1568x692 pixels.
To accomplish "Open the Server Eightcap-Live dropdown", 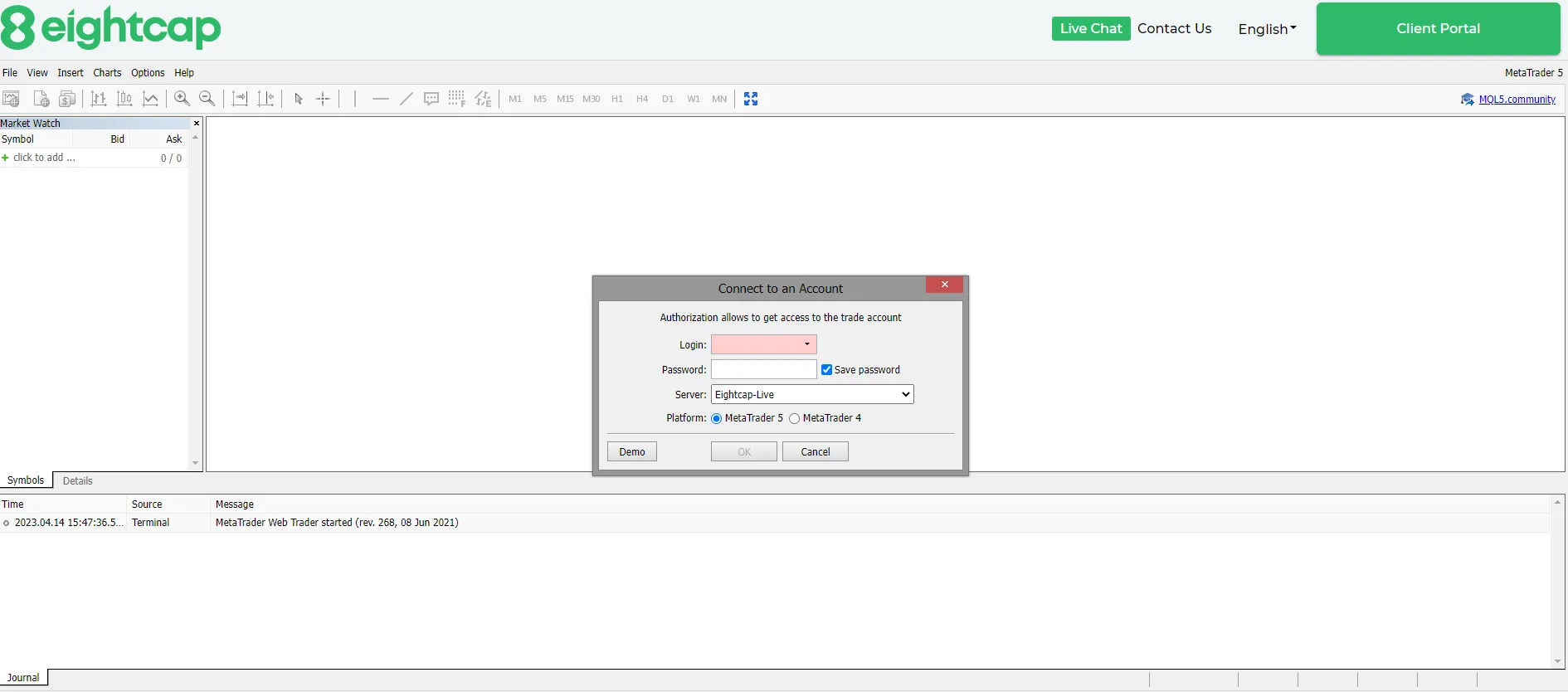I will point(812,395).
